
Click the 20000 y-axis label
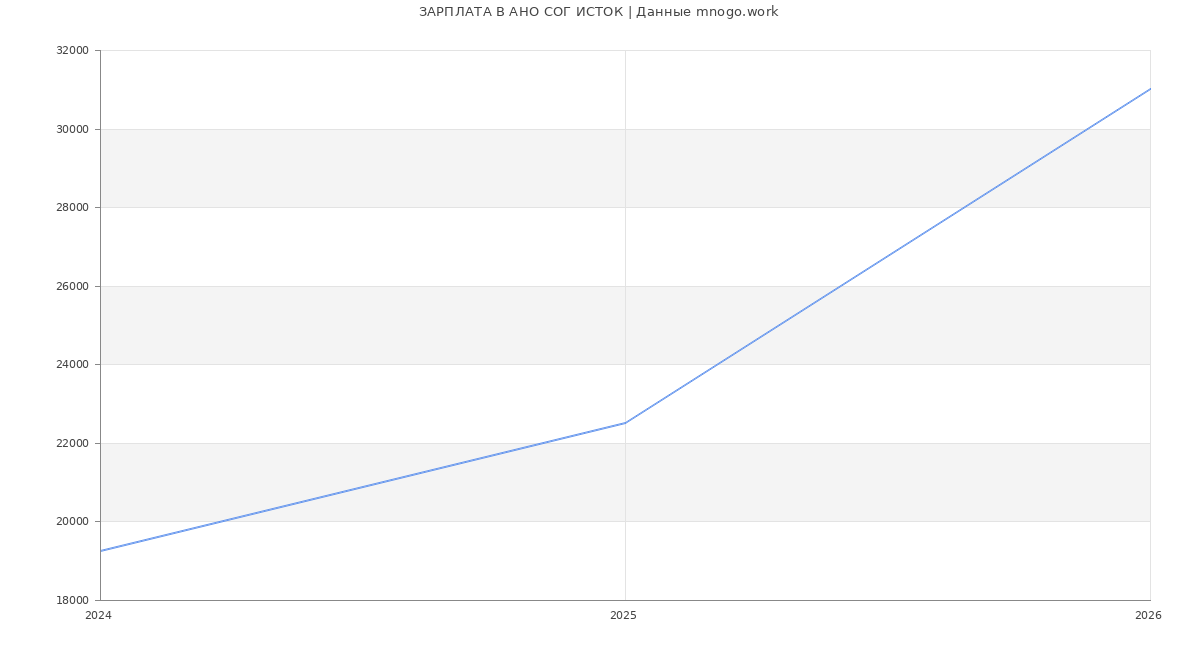point(72,521)
